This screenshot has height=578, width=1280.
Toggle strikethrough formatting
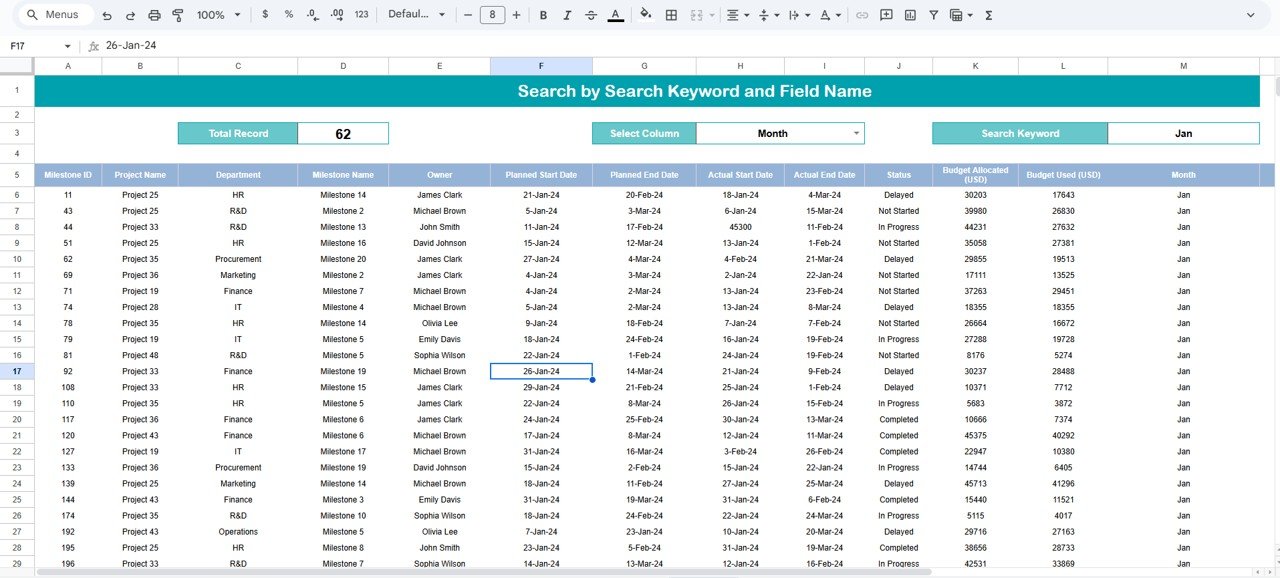click(591, 15)
